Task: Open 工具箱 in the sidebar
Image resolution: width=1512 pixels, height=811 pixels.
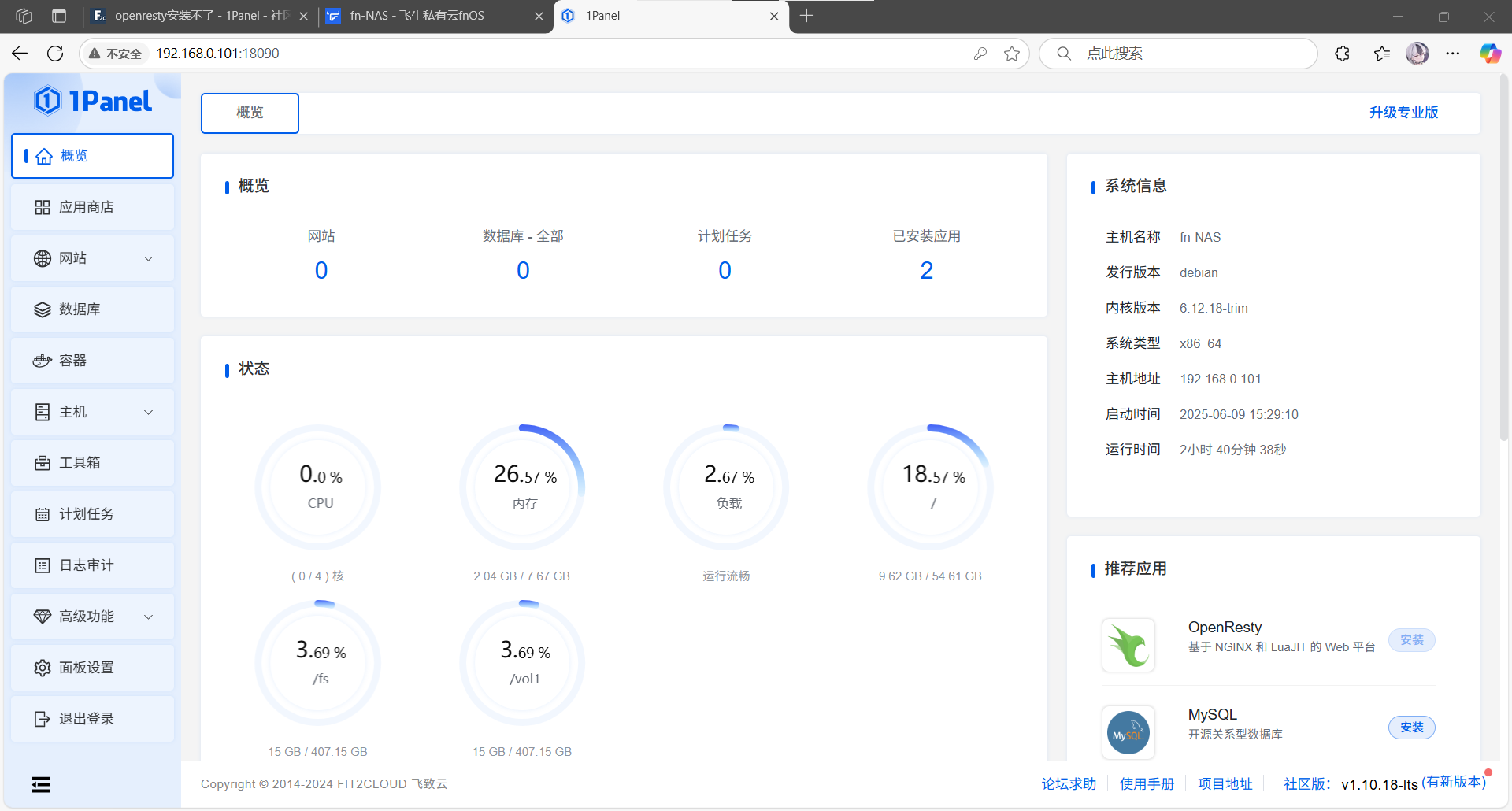Action: (x=92, y=463)
